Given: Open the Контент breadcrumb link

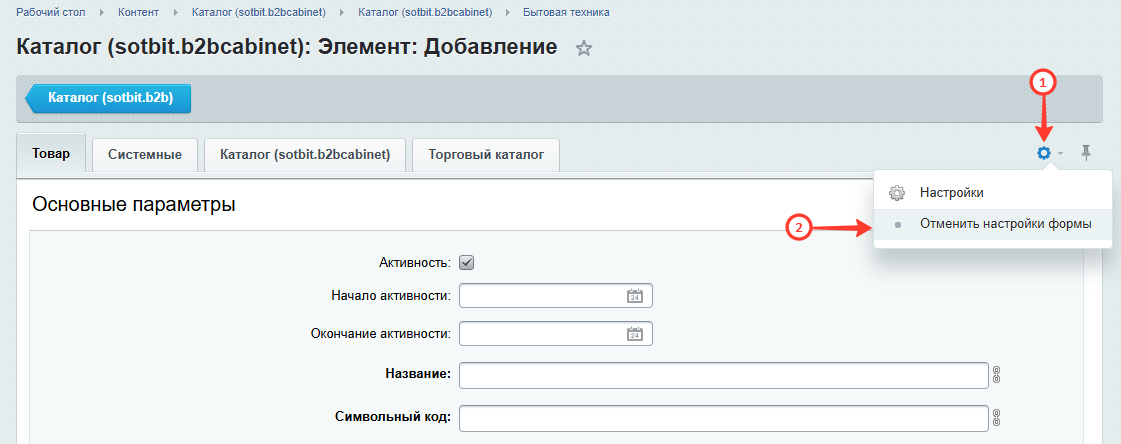Looking at the screenshot, I should click(139, 13).
